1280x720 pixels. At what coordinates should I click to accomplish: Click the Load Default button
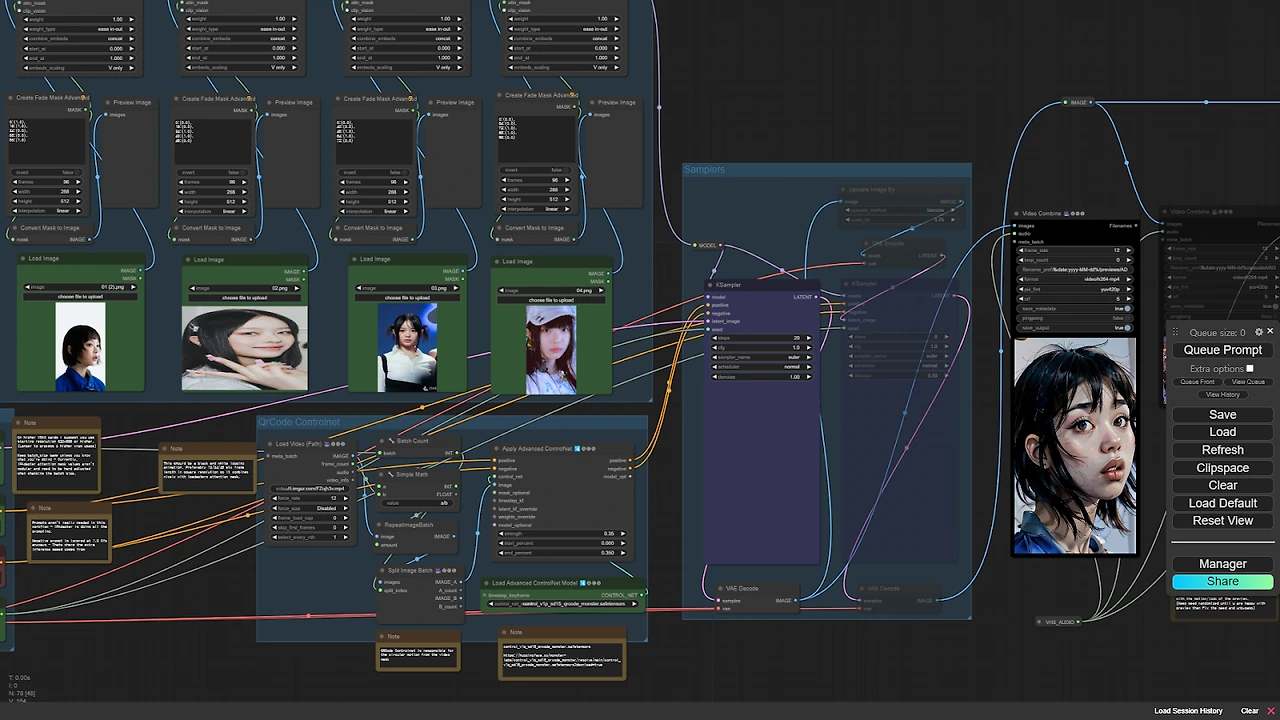click(1222, 503)
